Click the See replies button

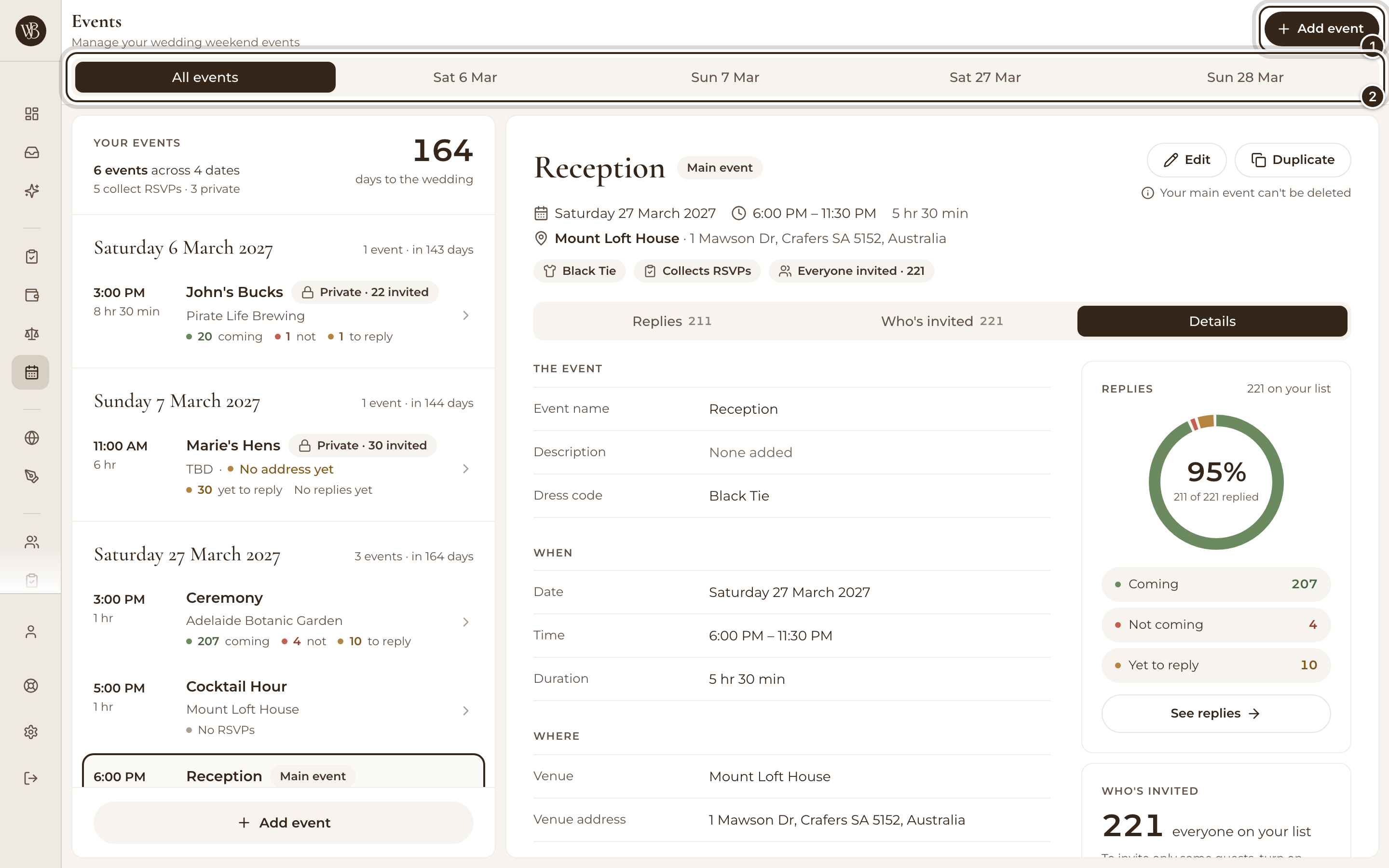[x=1216, y=713]
